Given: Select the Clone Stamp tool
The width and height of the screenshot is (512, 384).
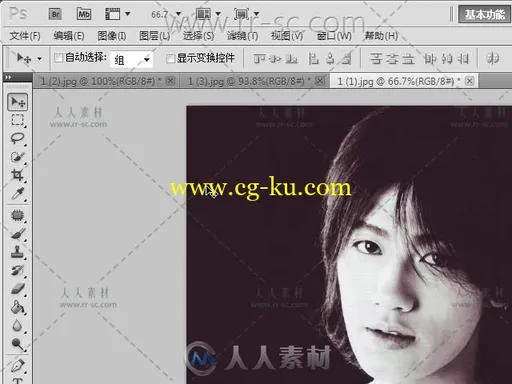Looking at the screenshot, I should 18,252.
